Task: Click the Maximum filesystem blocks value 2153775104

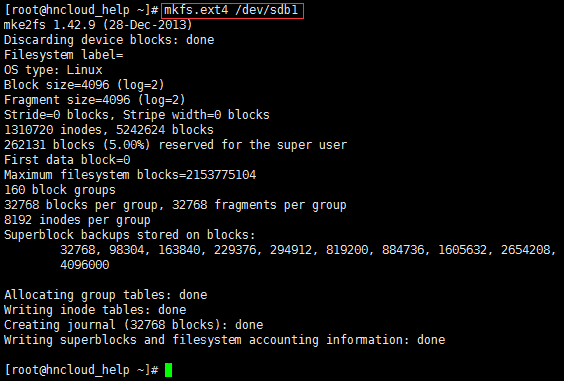Action: click(x=221, y=175)
